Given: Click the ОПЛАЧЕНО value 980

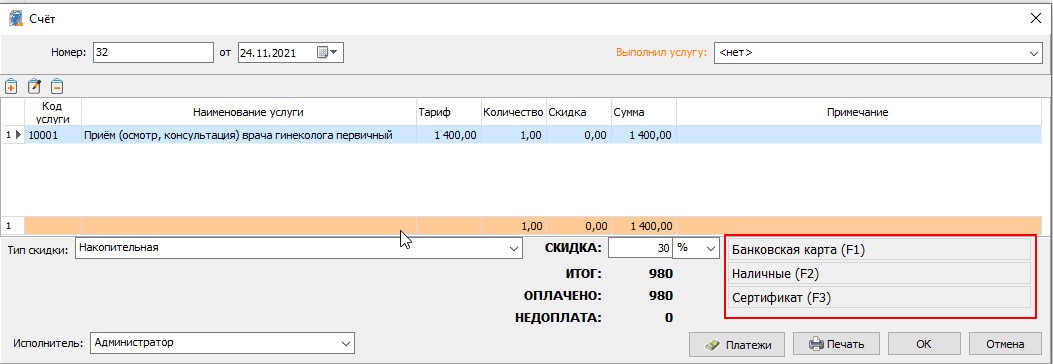Looking at the screenshot, I should coord(661,295).
